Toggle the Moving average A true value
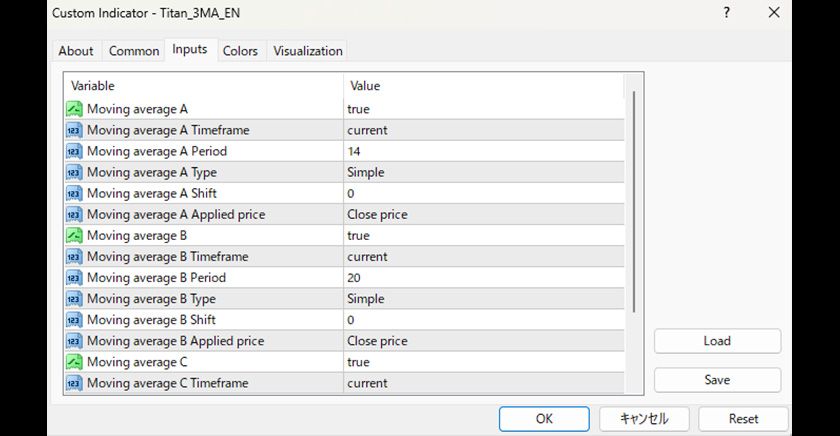Screen dimensions: 840x436 (358, 109)
